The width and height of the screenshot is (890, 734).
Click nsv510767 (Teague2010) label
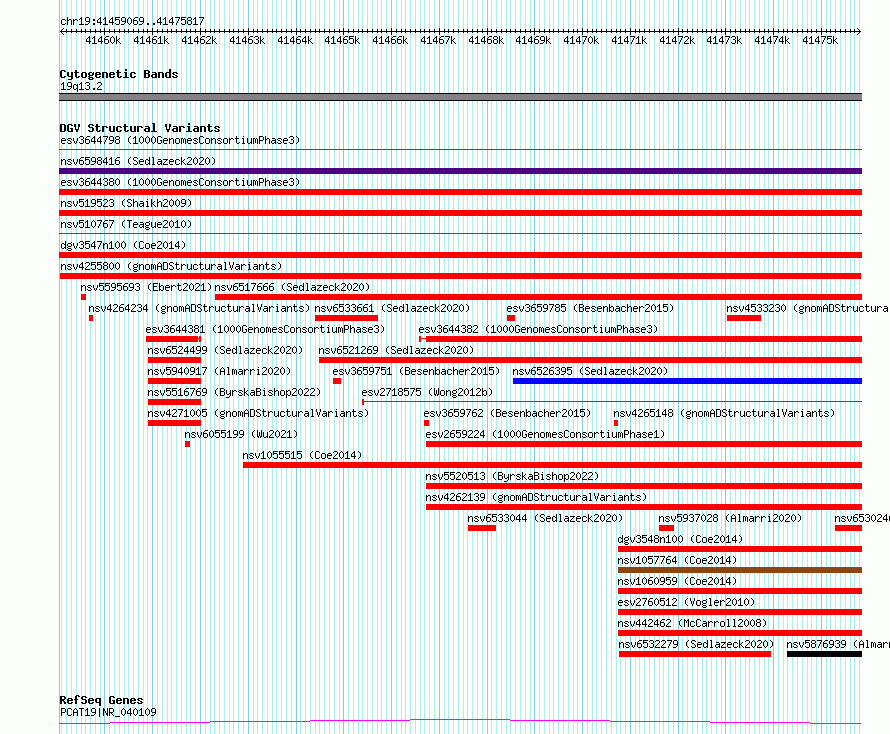coord(126,224)
